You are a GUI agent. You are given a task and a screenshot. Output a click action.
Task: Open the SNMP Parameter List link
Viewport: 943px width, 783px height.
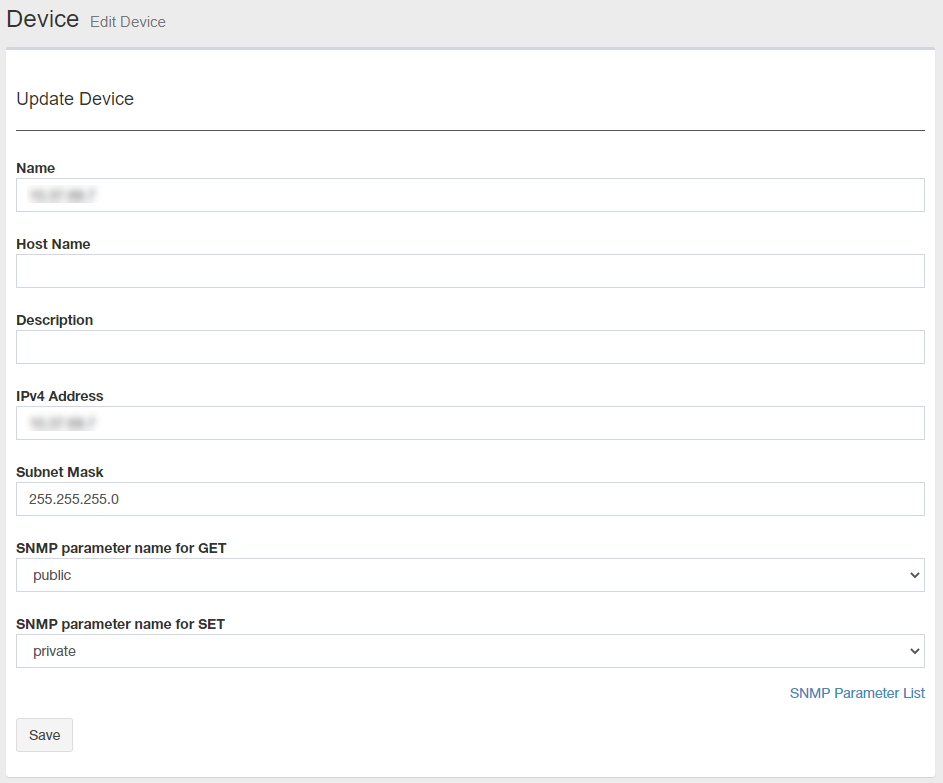[x=857, y=693]
